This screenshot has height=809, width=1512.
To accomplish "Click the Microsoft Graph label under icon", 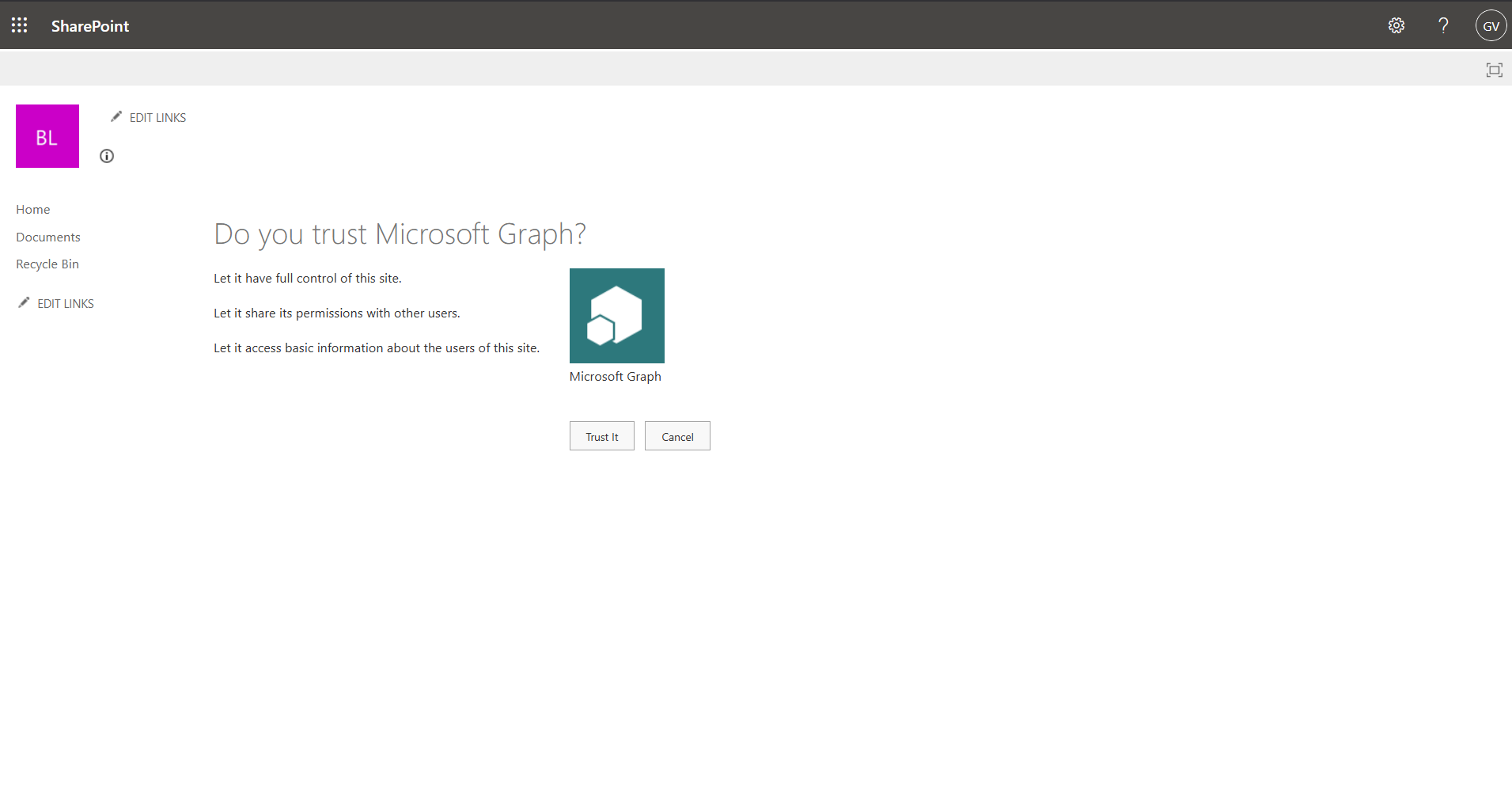I will 615,376.
